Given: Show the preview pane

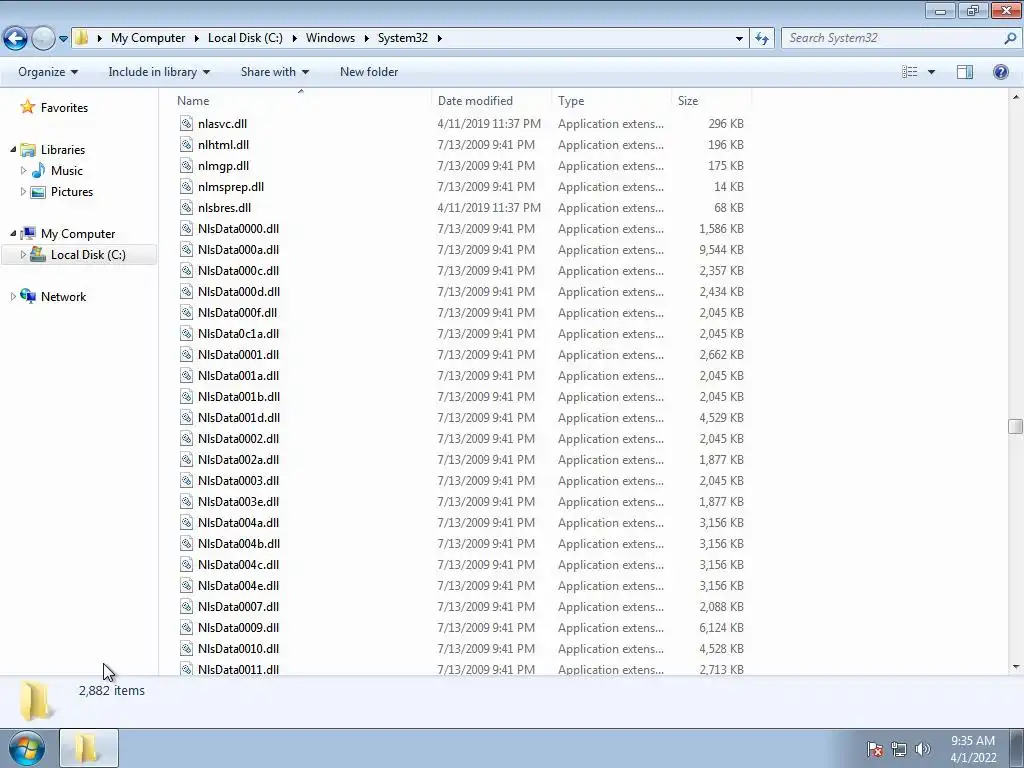Looking at the screenshot, I should click(965, 72).
